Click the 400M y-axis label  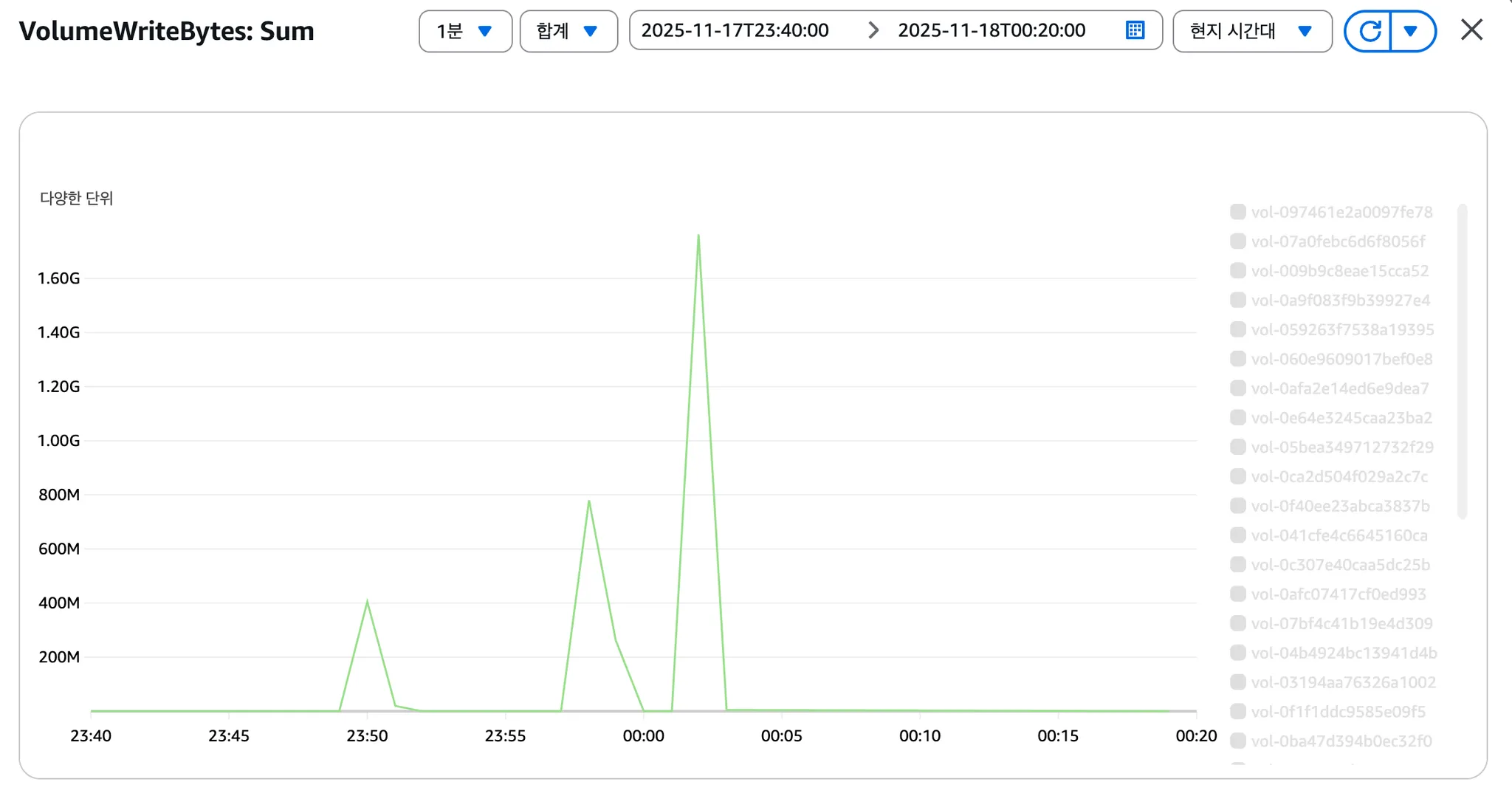[59, 603]
